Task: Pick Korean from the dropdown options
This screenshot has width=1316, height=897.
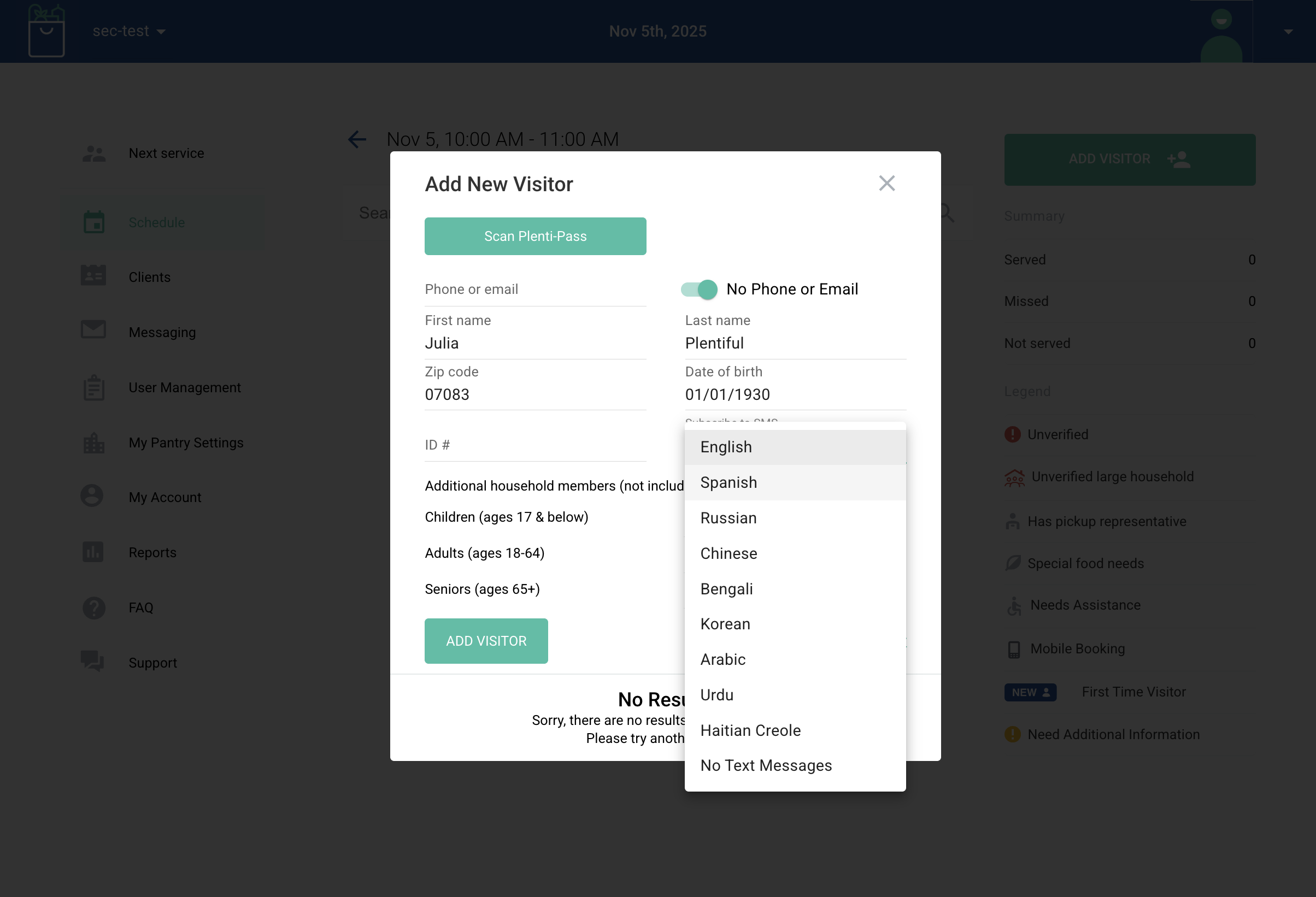Action: pos(795,624)
